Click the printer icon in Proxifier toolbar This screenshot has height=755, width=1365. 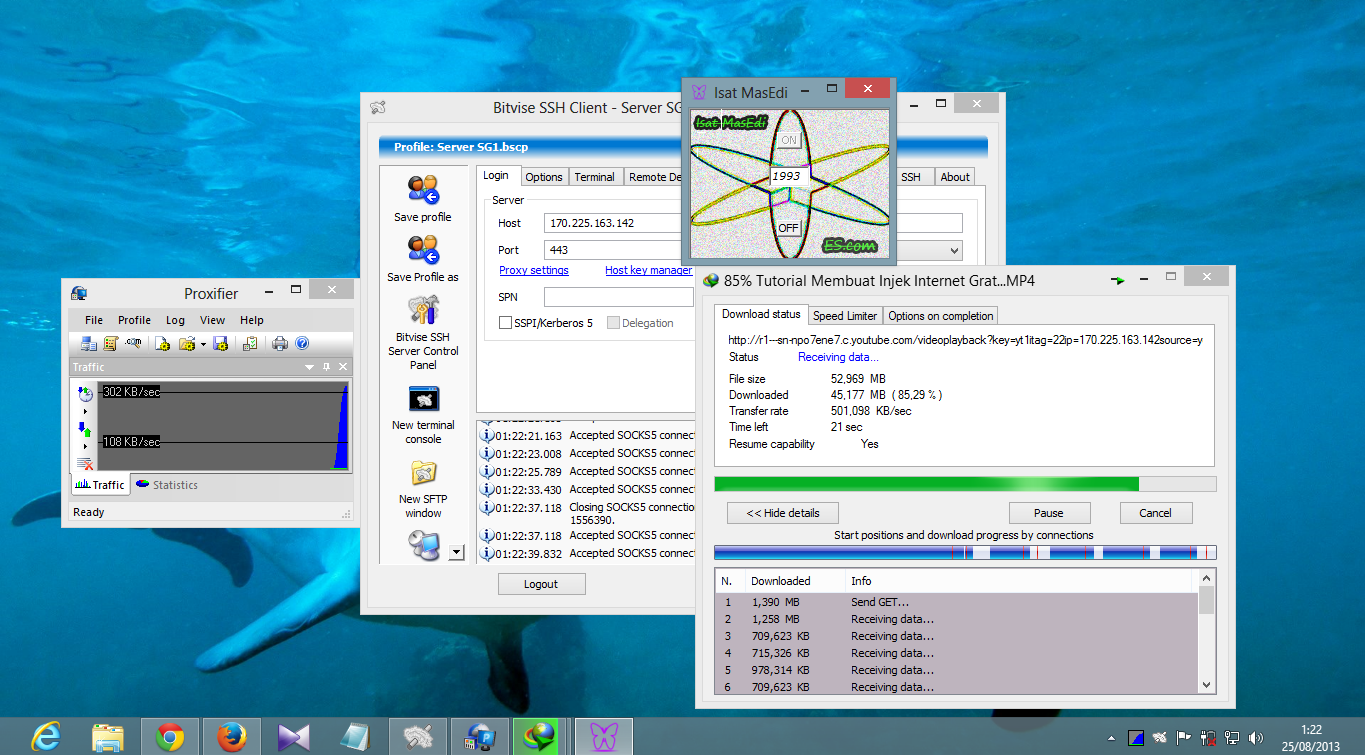tap(279, 344)
